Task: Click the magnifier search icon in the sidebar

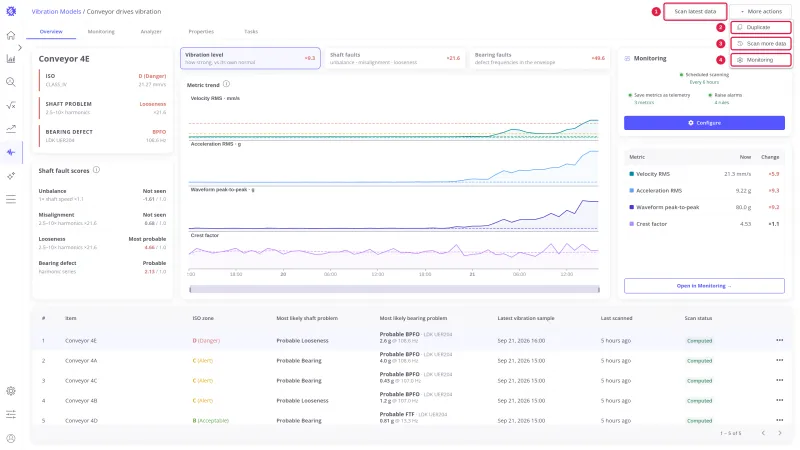Action: click(x=11, y=82)
